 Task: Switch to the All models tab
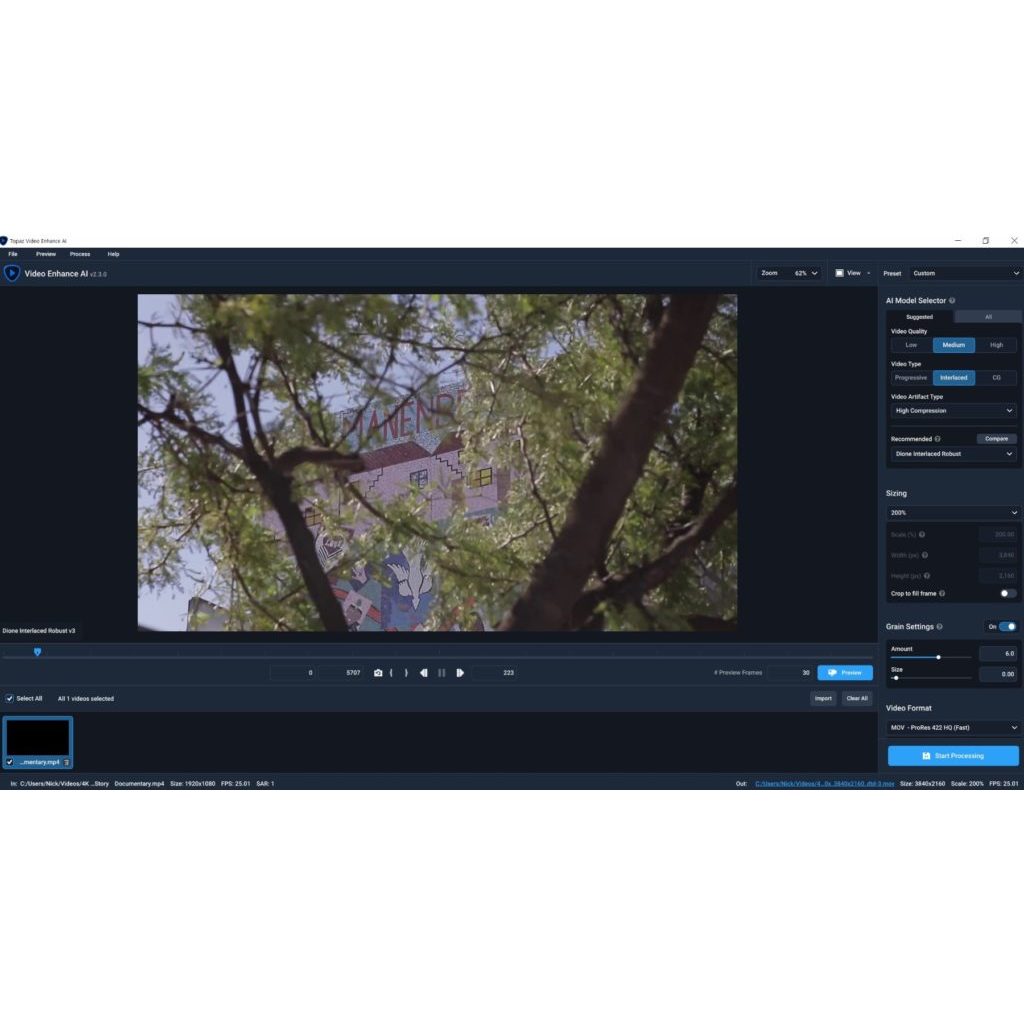(x=988, y=317)
